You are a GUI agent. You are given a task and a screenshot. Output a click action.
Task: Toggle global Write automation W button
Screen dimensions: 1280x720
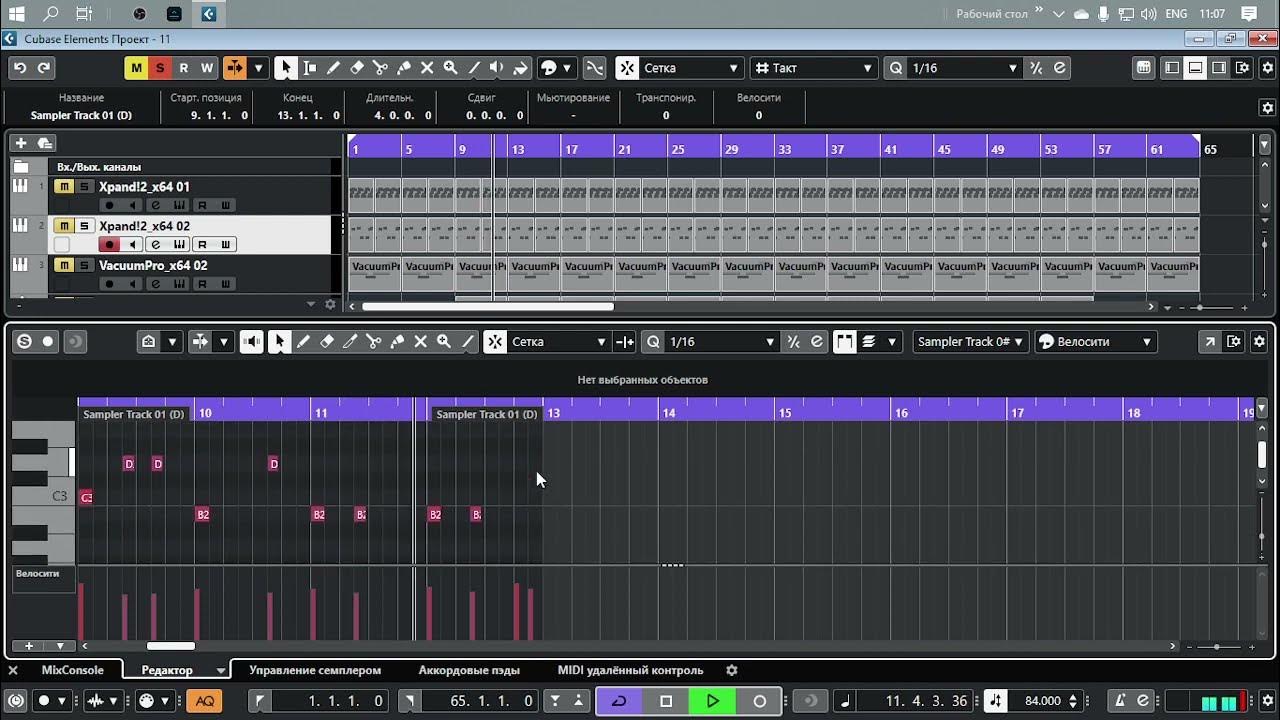207,68
